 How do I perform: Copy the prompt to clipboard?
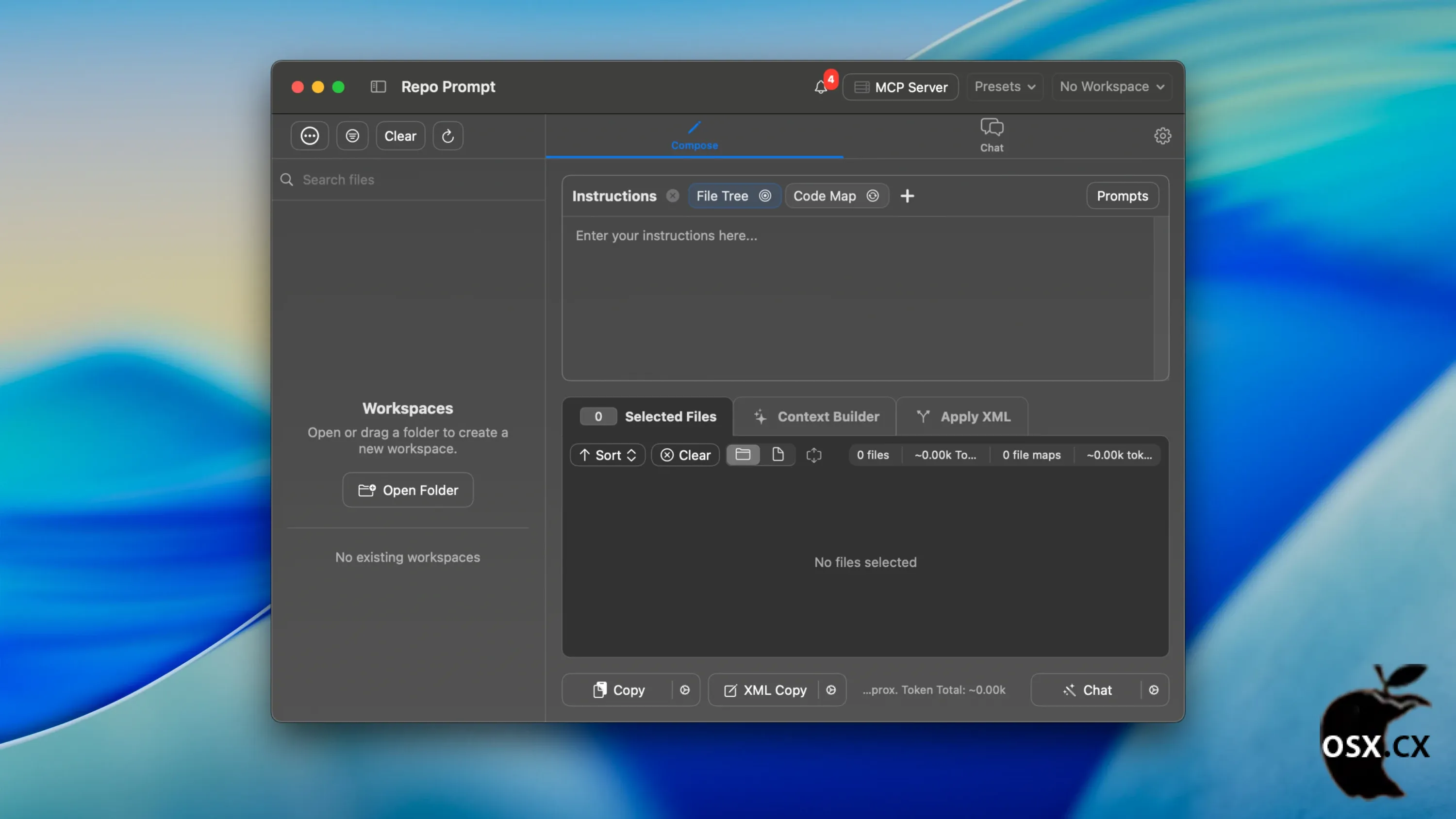(618, 690)
